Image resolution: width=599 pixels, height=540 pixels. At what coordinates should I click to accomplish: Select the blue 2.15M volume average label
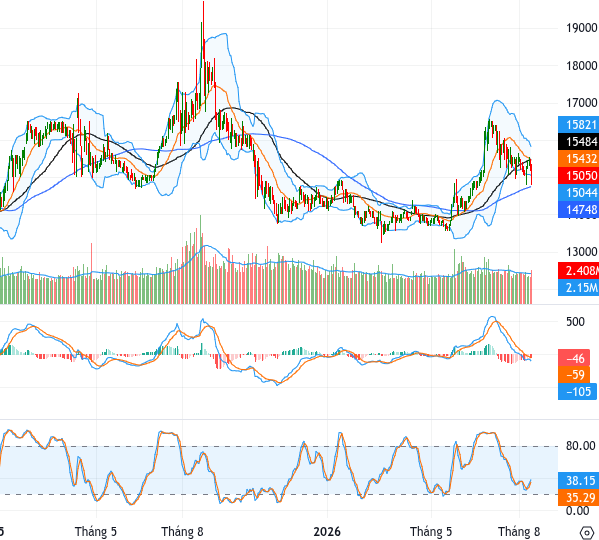tap(578, 287)
